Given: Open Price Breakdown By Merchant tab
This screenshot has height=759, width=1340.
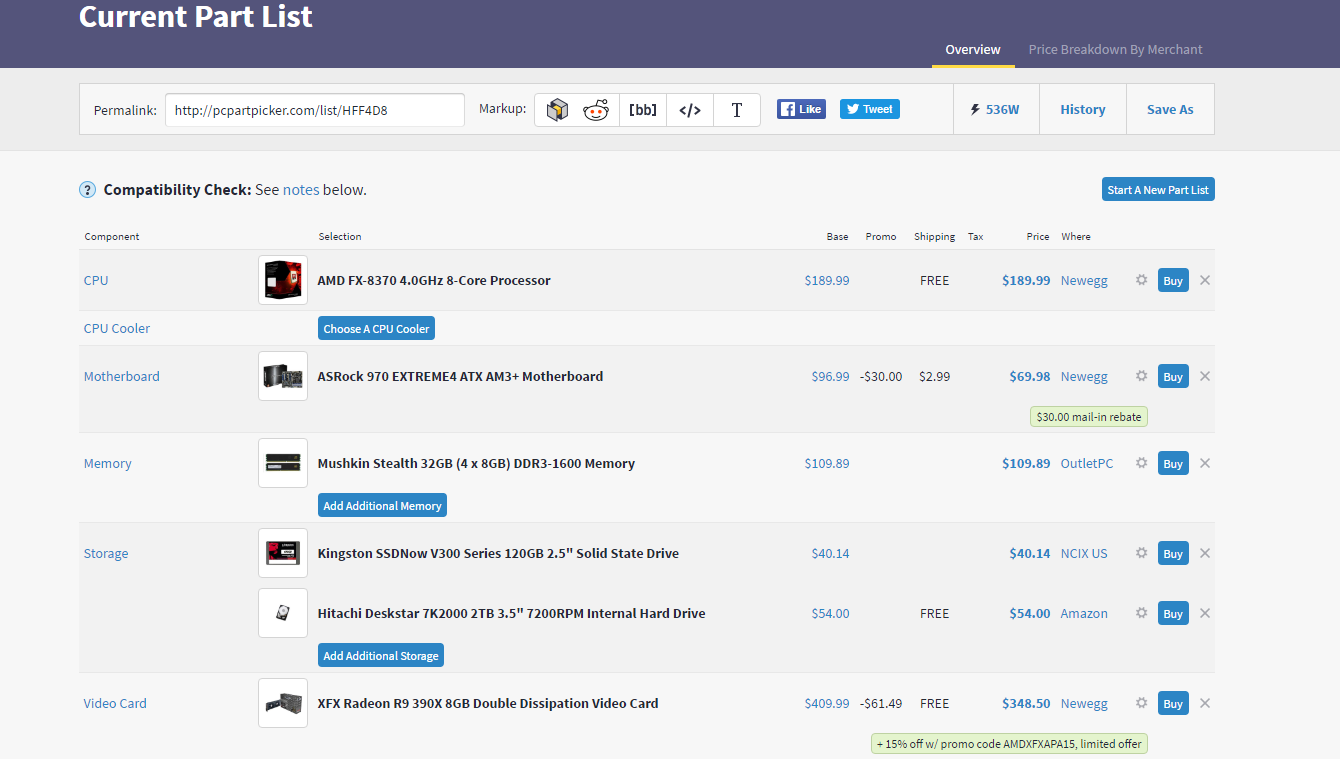Looking at the screenshot, I should pyautogui.click(x=1115, y=50).
